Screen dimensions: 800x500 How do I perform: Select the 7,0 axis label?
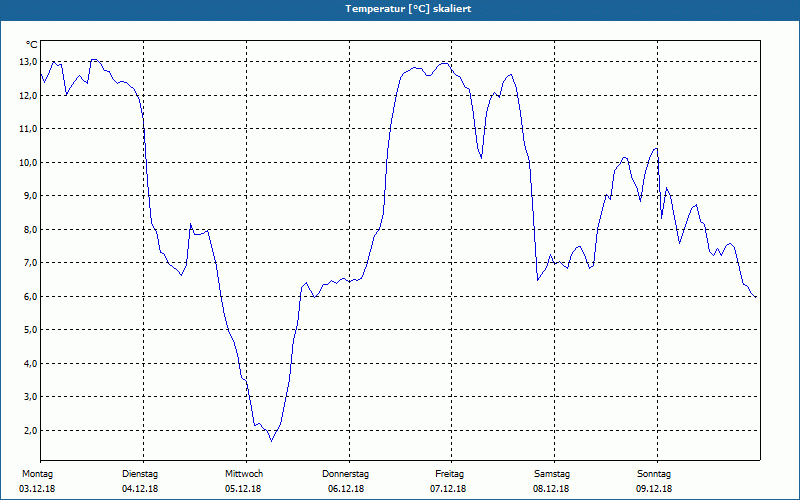[x=30, y=263]
